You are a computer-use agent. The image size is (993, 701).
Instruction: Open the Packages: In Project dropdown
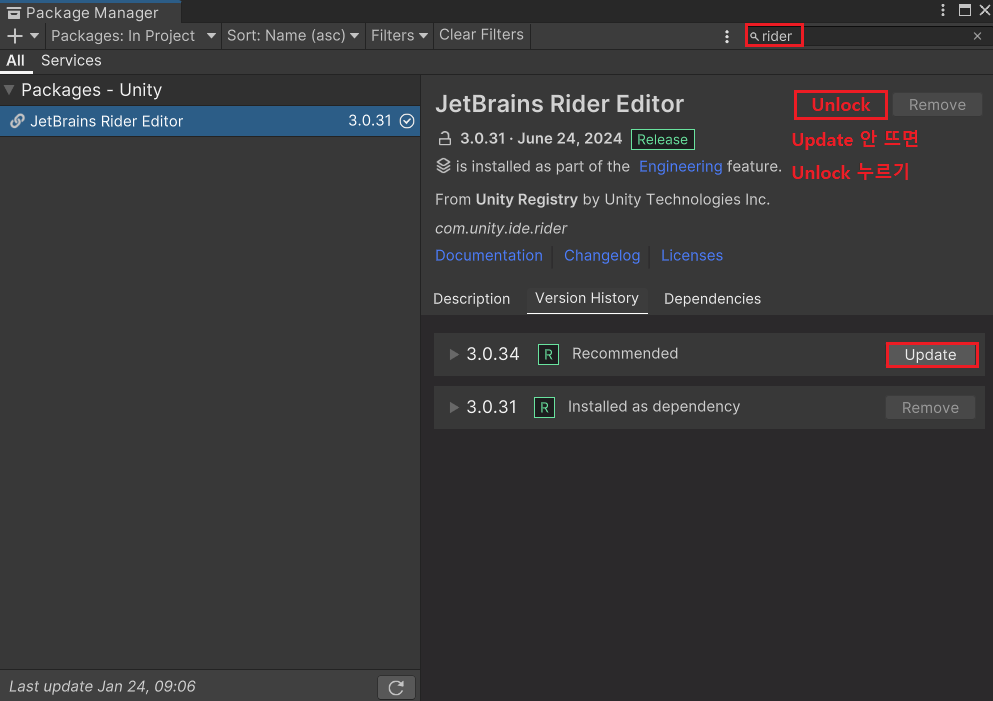point(133,36)
